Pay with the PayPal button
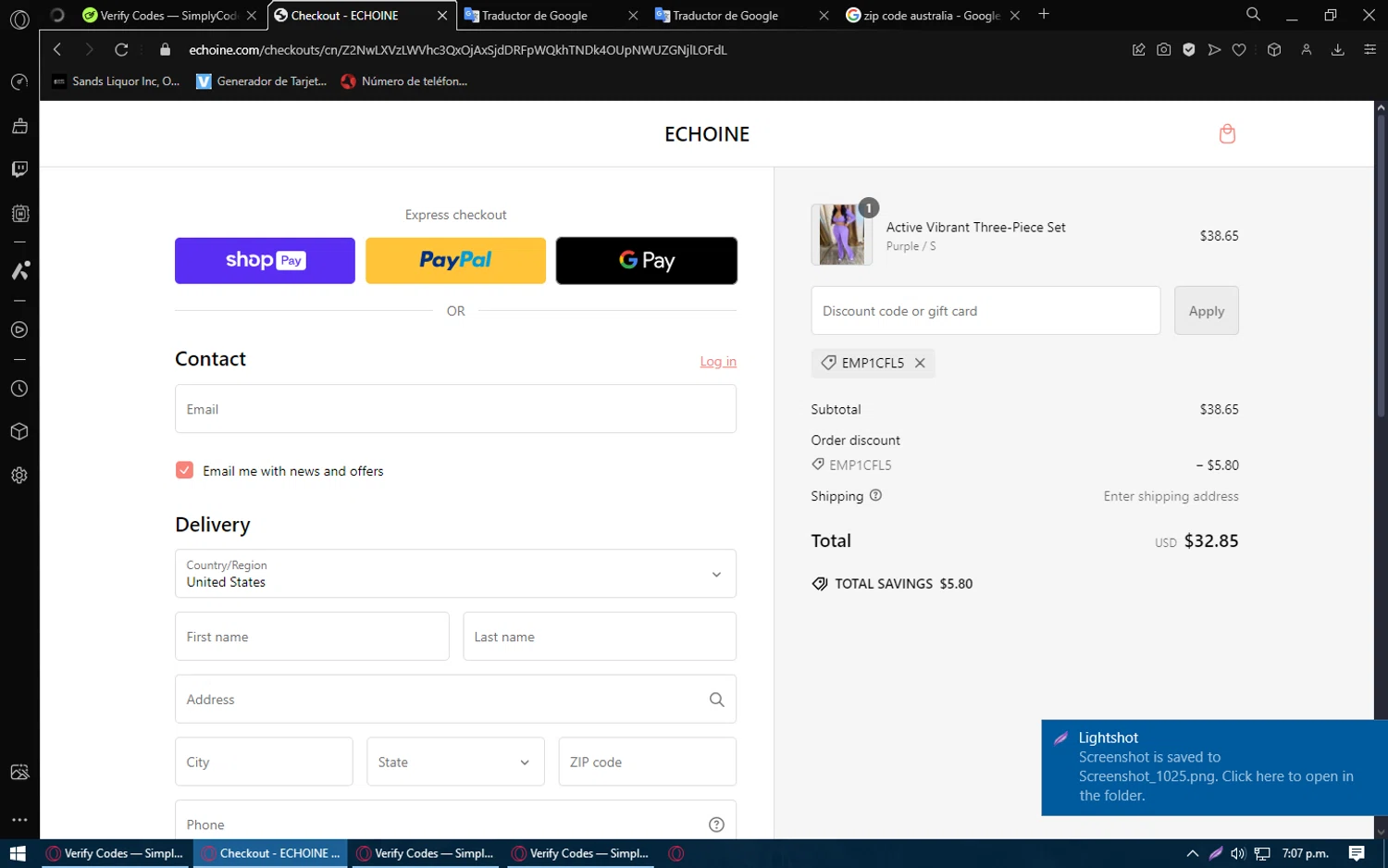Screen dimensions: 1388x868 tap(455, 260)
